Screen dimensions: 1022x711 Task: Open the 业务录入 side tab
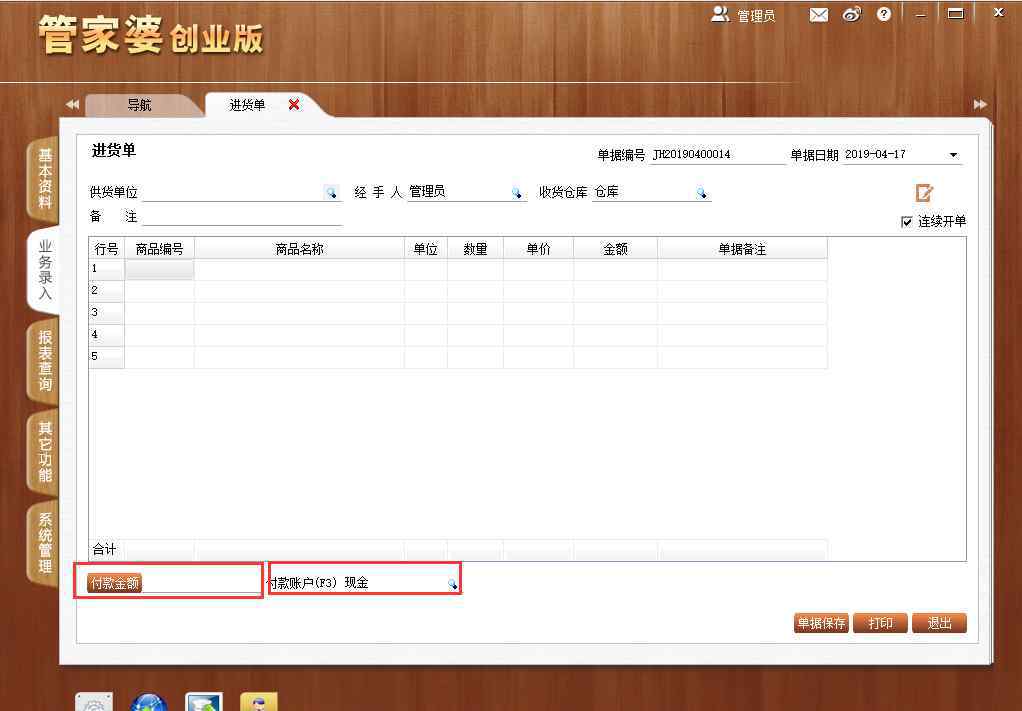coord(44,270)
